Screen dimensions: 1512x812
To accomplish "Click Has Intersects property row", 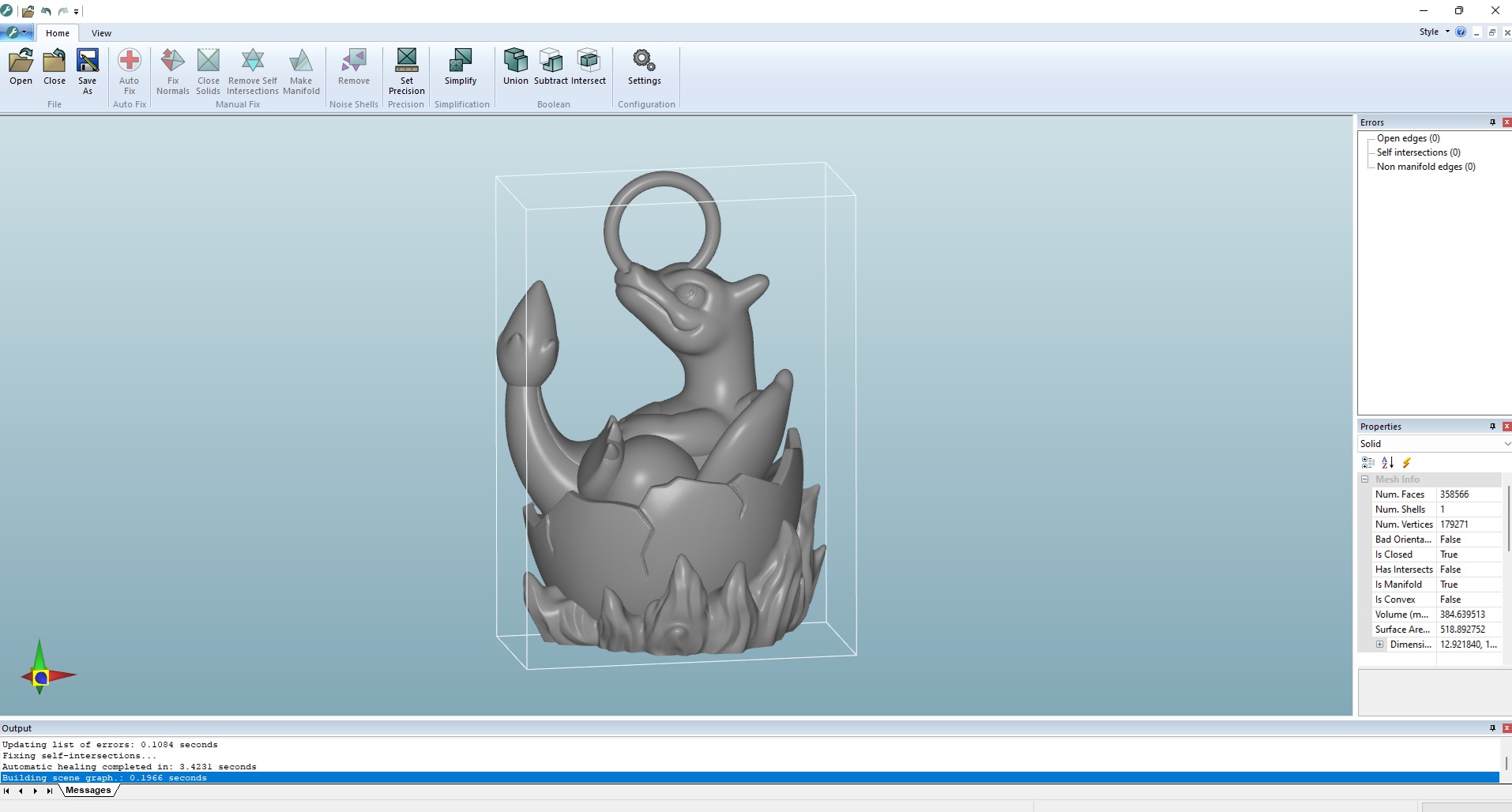I will [1436, 570].
